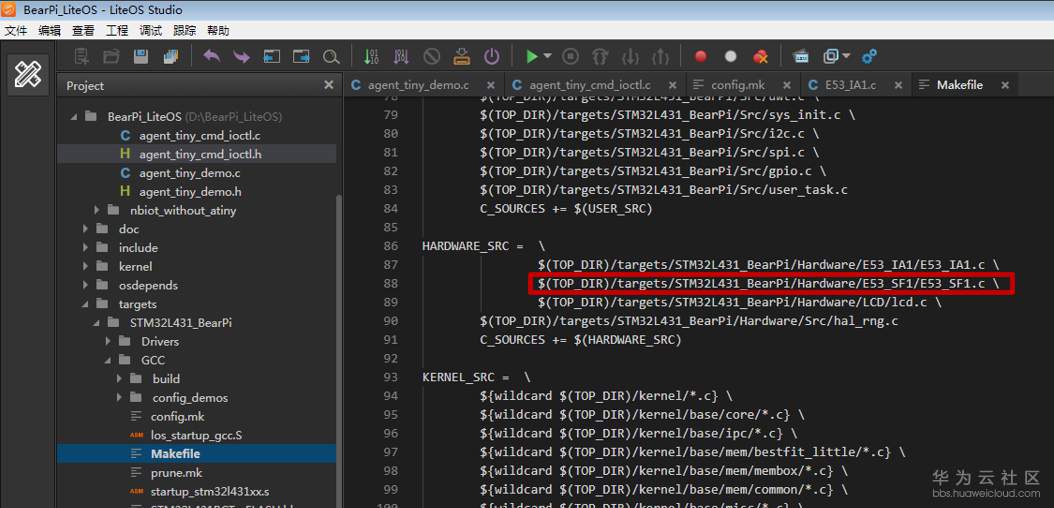Open los_startup_gcc.S in project tree
Viewport: 1054px width, 508px height.
click(x=196, y=435)
